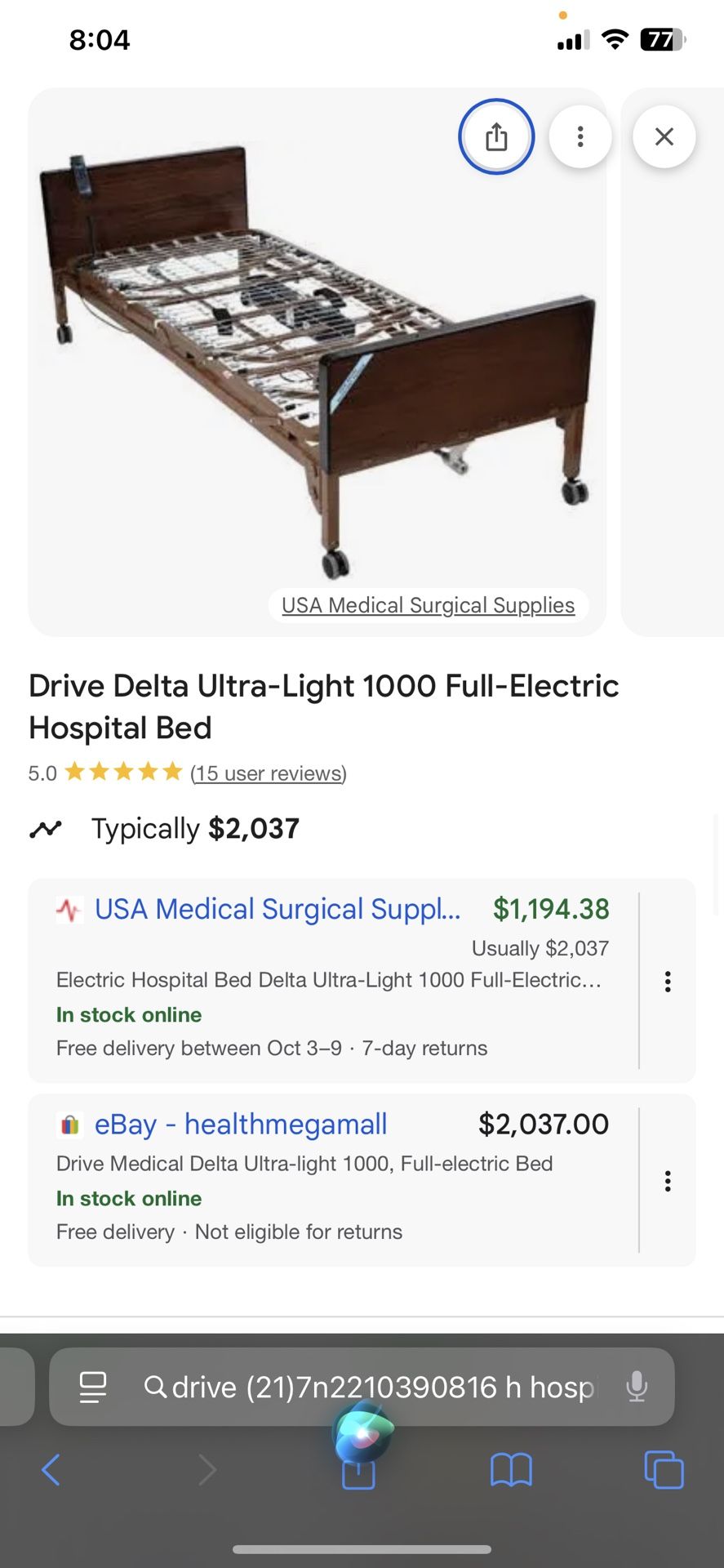
Task: Close the product detail panel
Action: [664, 136]
